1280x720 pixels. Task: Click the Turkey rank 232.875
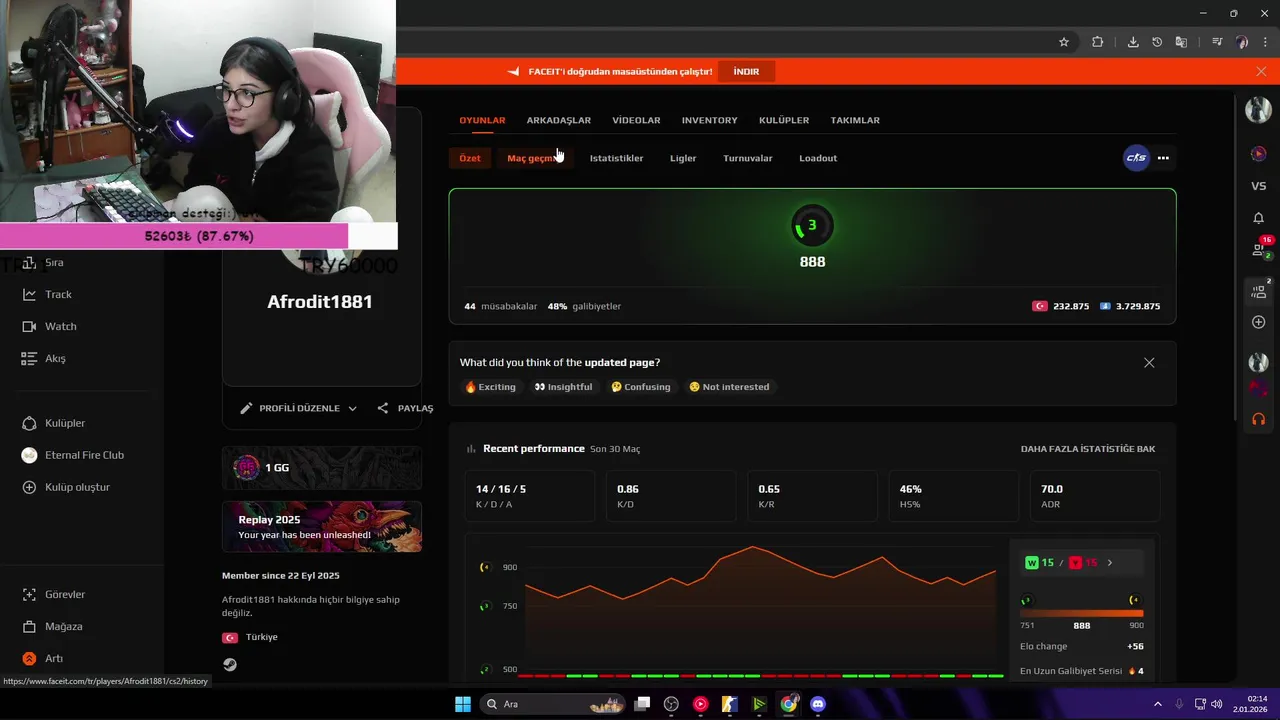click(x=1061, y=306)
